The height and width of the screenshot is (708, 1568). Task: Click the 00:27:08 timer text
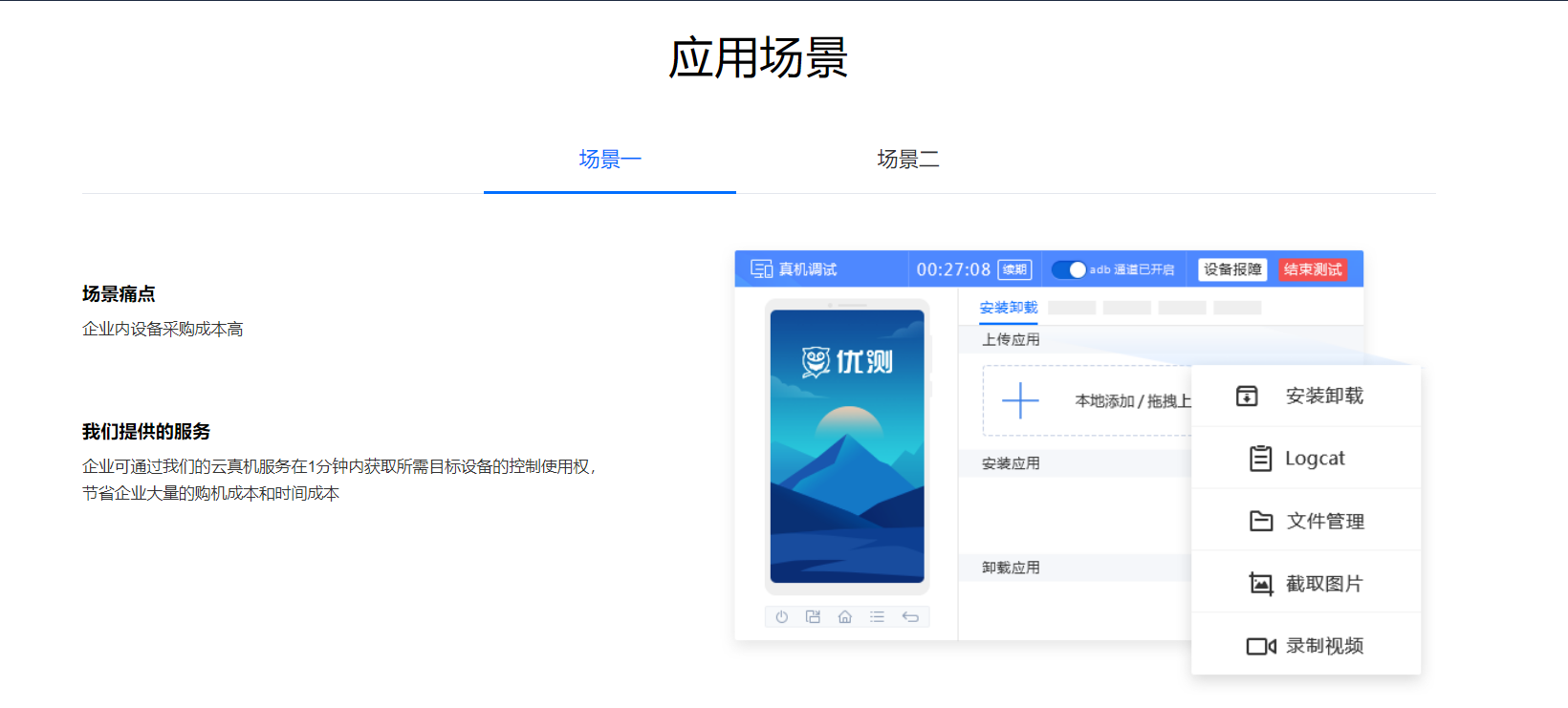[x=953, y=269]
